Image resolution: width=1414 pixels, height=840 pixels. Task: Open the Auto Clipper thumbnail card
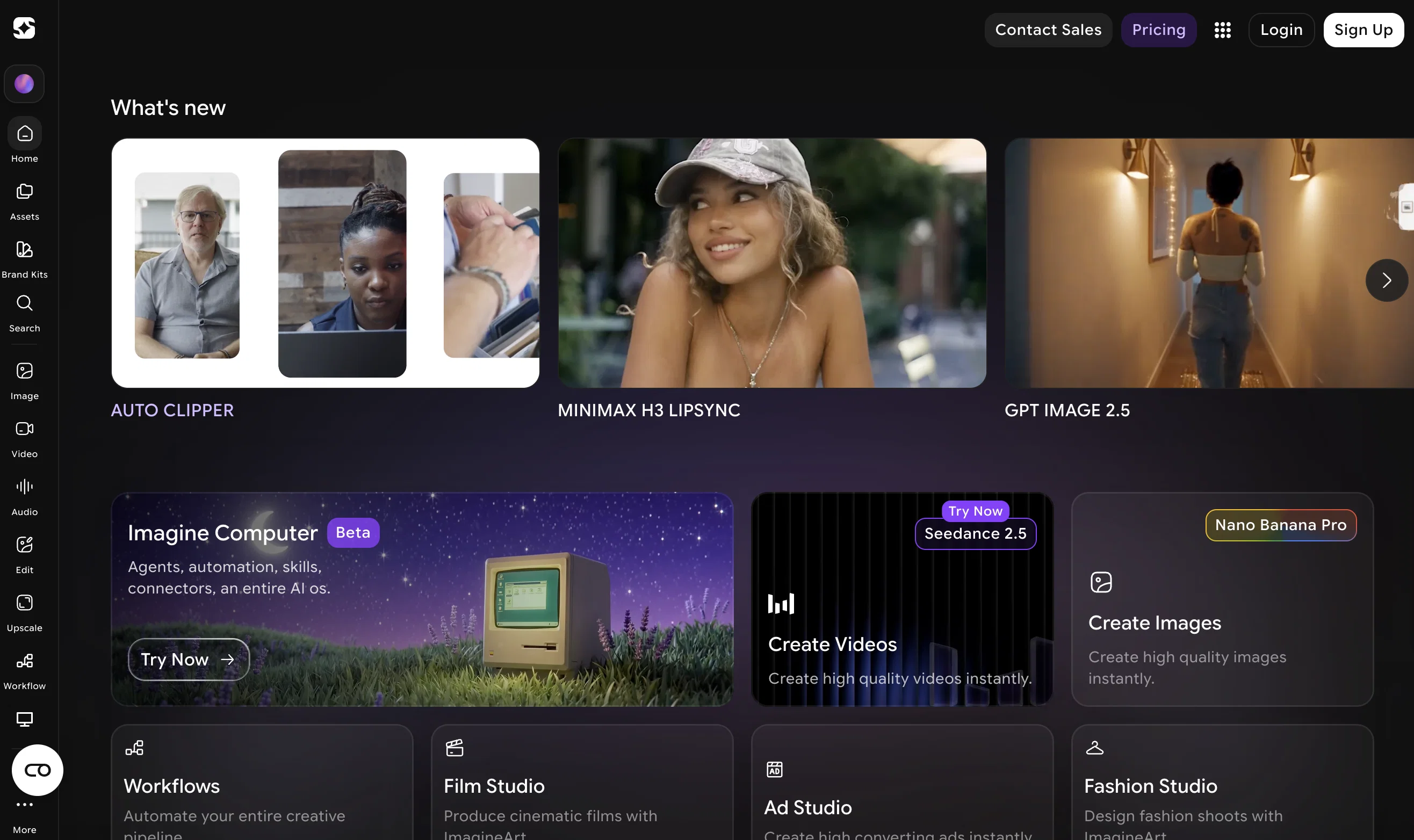(325, 263)
